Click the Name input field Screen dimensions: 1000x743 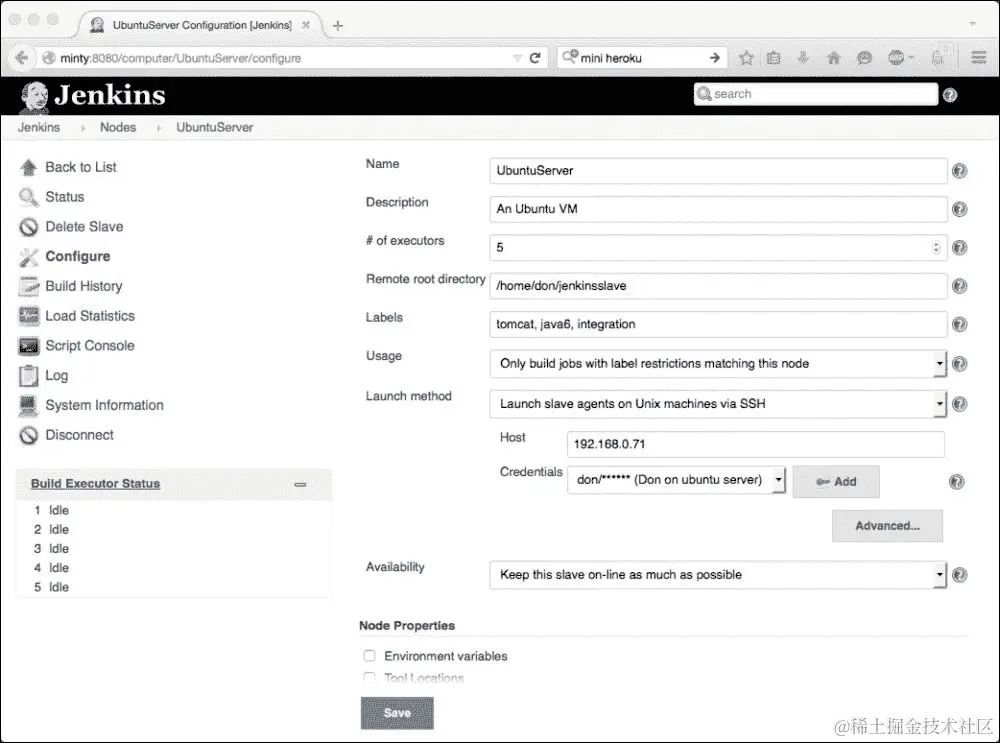[718, 171]
